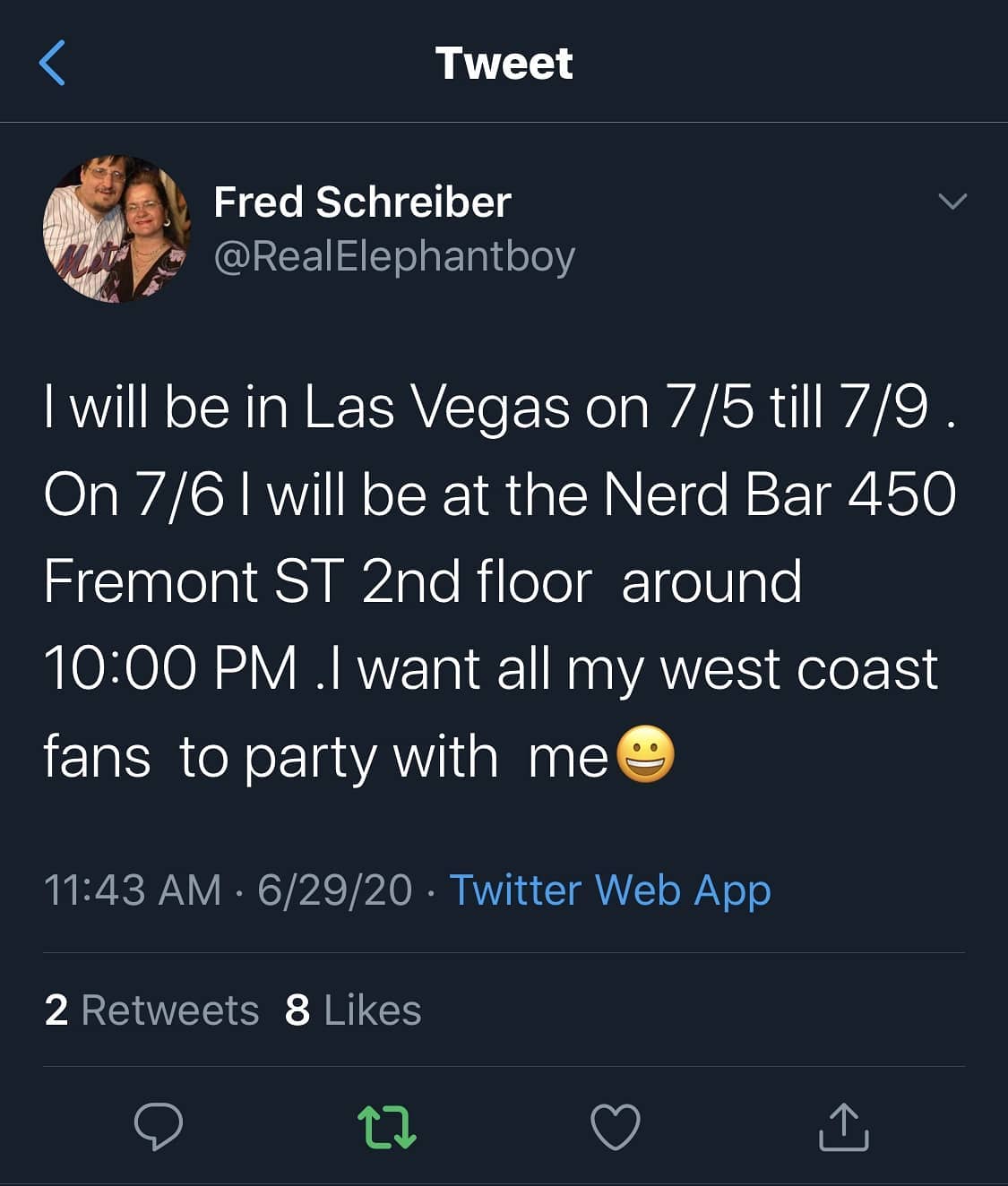Viewport: 1008px width, 1186px height.
Task: Visit the @RealElephantboy handle
Action: click(394, 256)
